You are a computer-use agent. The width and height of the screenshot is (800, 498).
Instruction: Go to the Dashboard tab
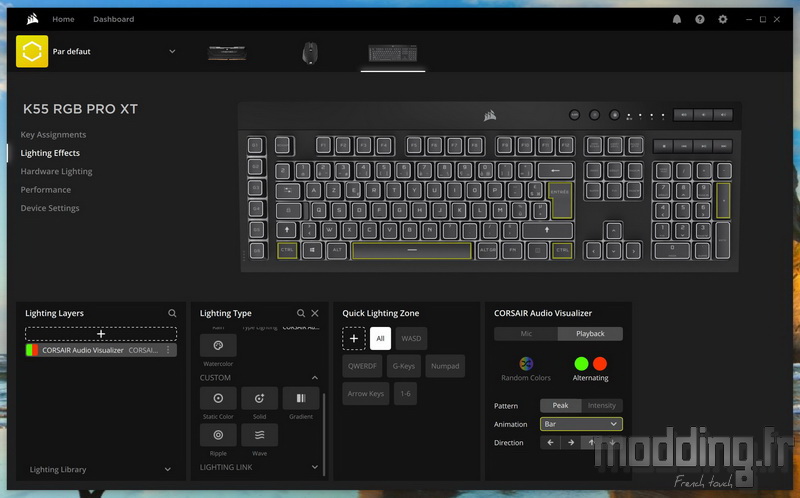coord(113,19)
